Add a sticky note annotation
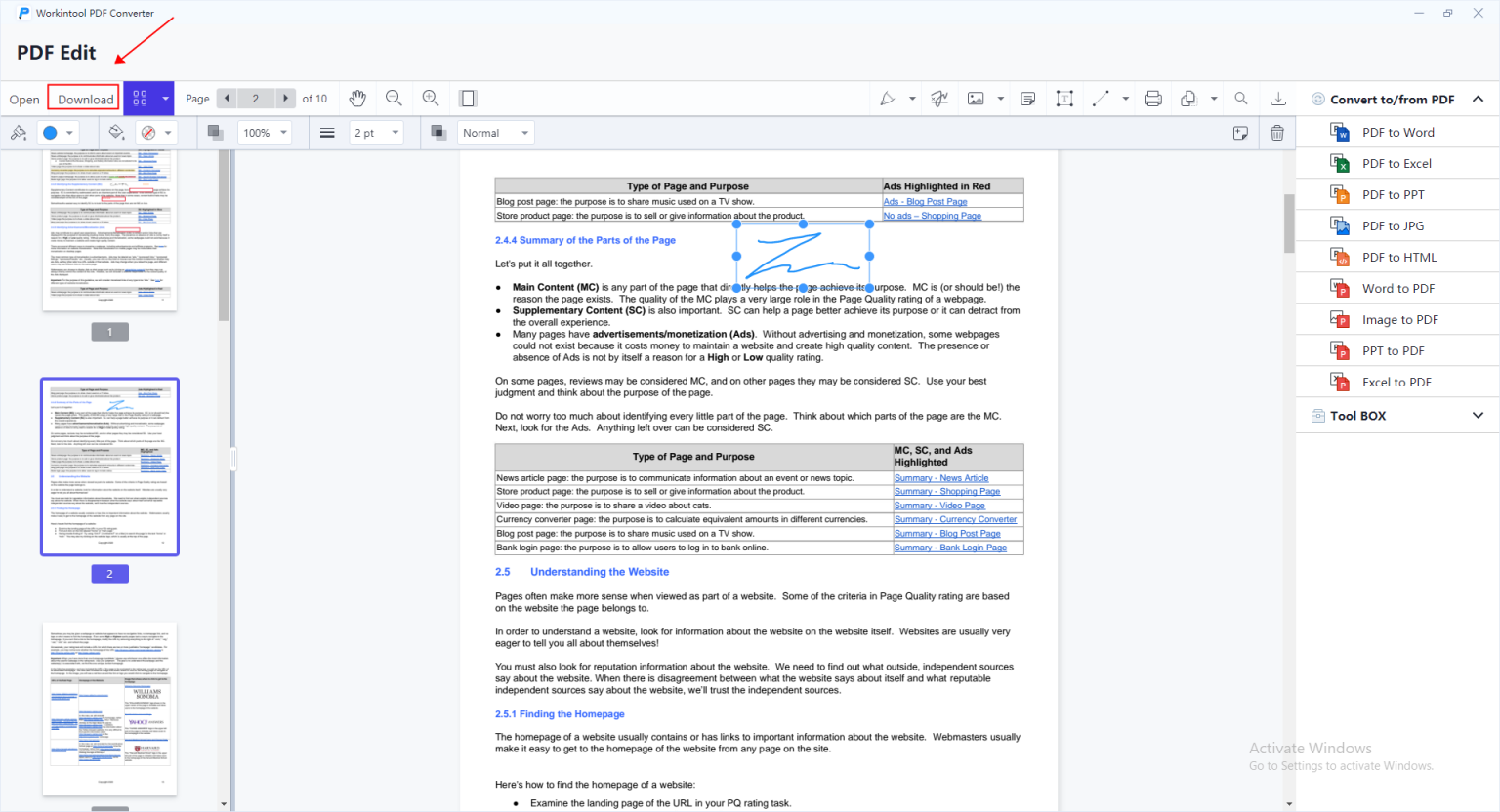Viewport: 1500px width, 812px height. pos(1026,98)
